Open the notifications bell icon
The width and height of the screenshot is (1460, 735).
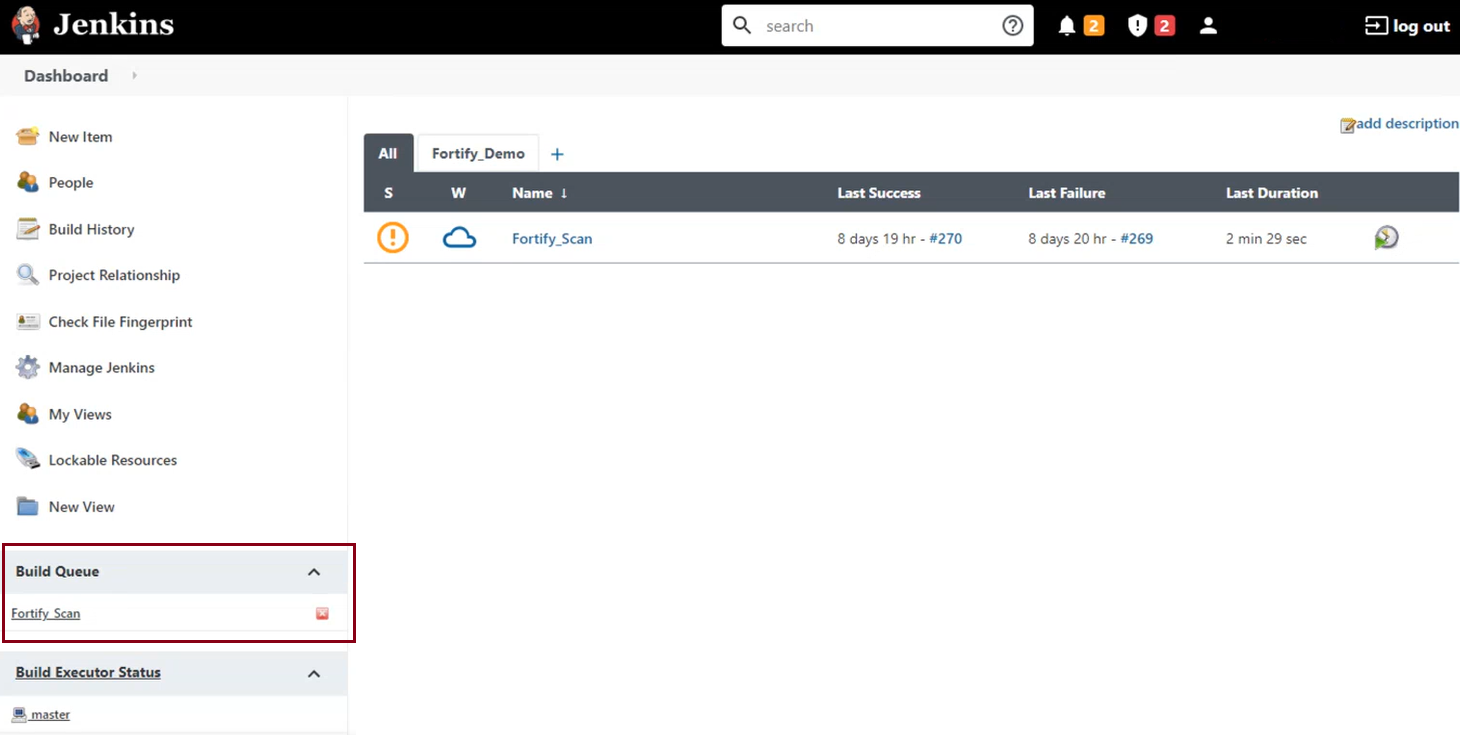(1067, 26)
